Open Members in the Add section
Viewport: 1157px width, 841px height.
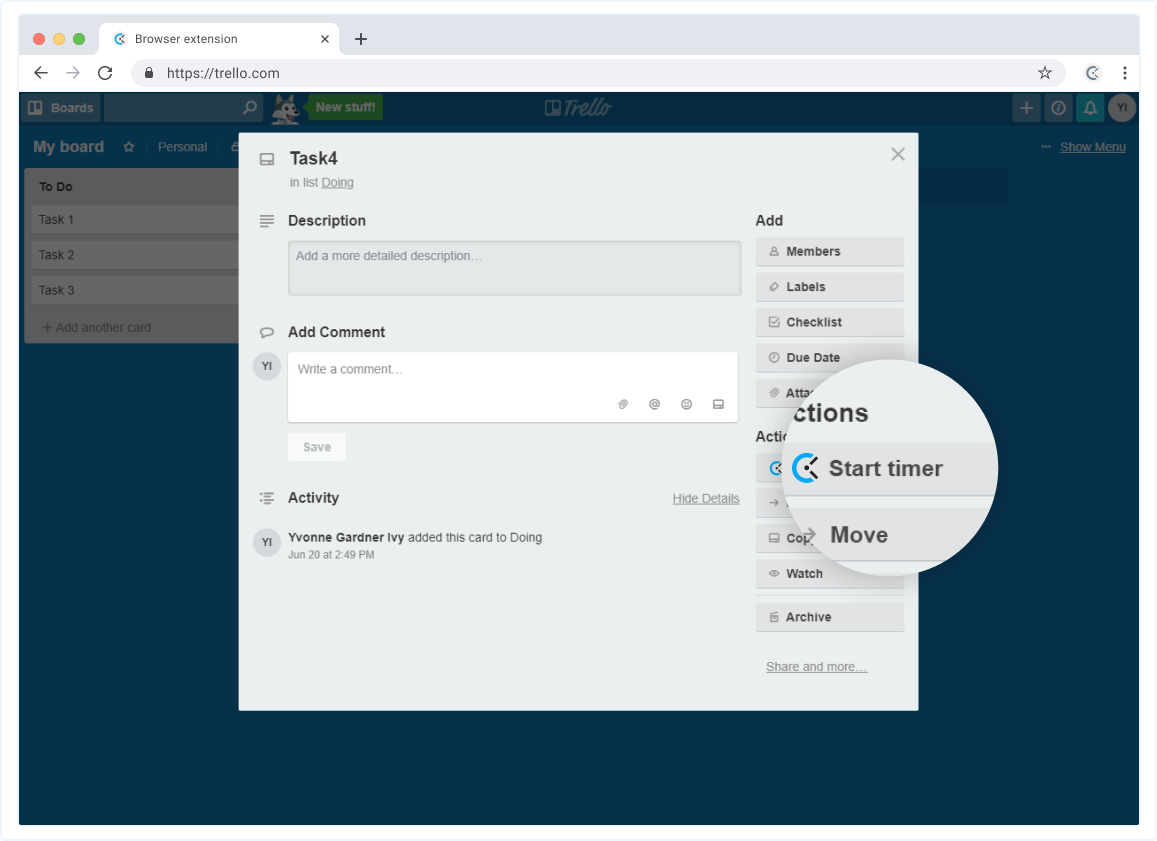point(829,252)
